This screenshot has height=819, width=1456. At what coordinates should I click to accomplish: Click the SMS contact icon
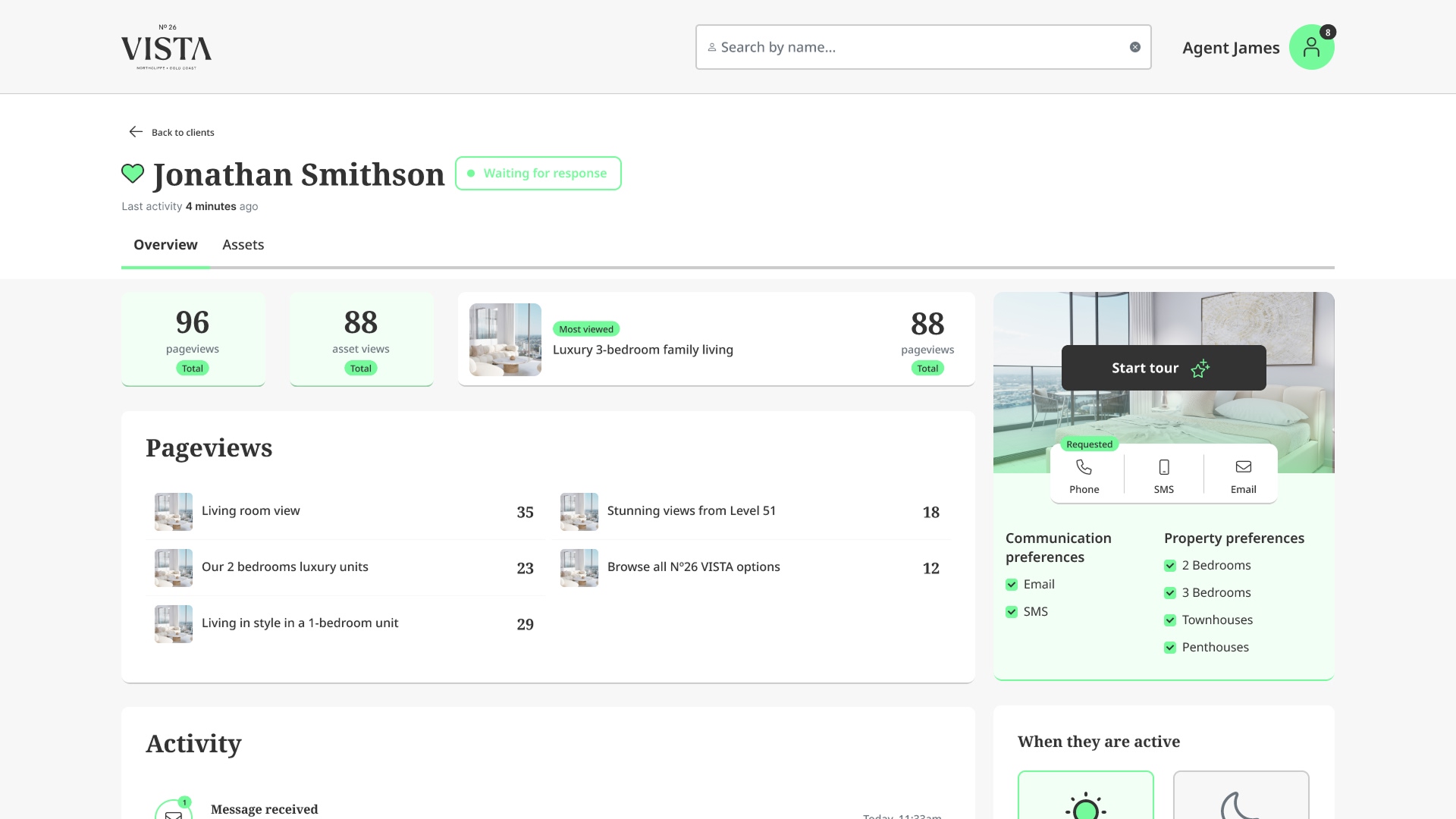[x=1163, y=467]
